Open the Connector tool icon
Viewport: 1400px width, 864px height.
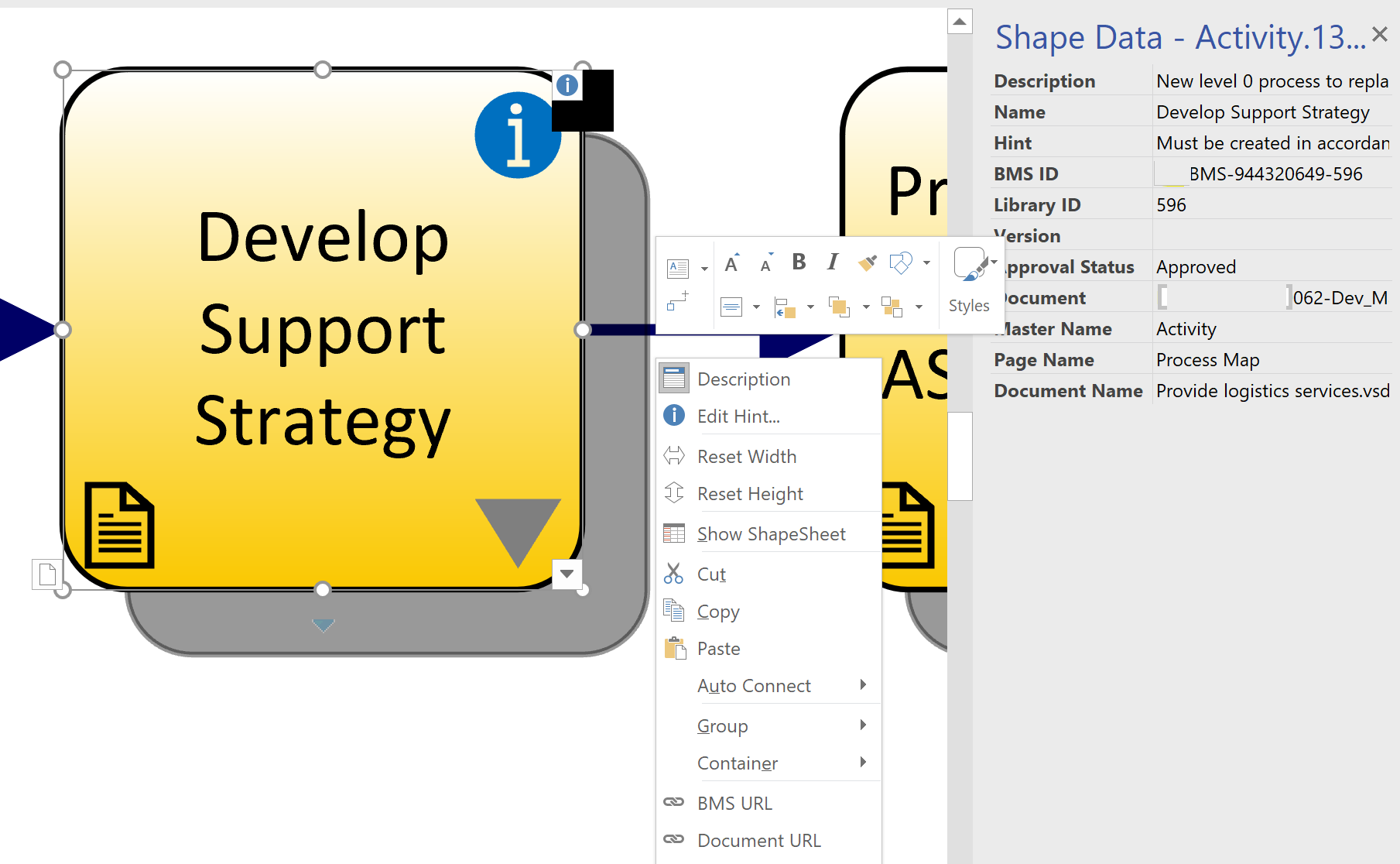(678, 303)
